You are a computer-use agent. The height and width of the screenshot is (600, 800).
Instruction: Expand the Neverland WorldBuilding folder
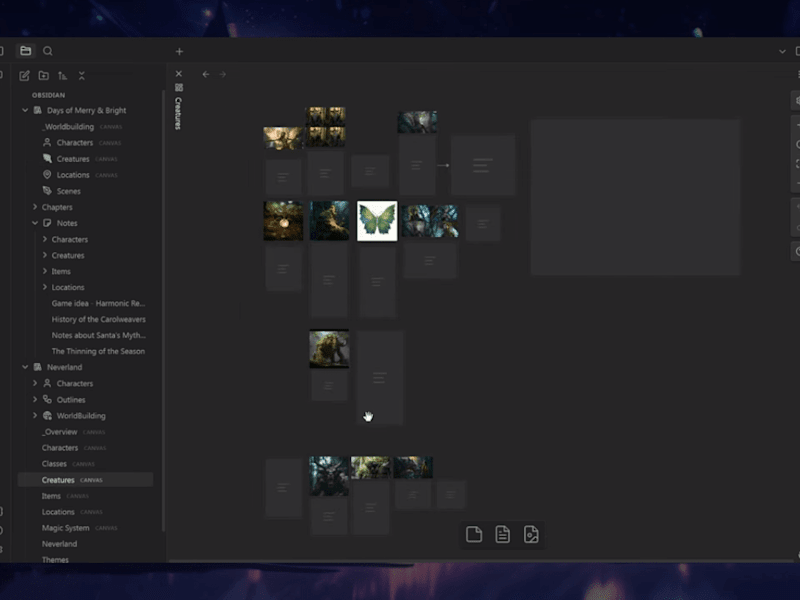[35, 415]
